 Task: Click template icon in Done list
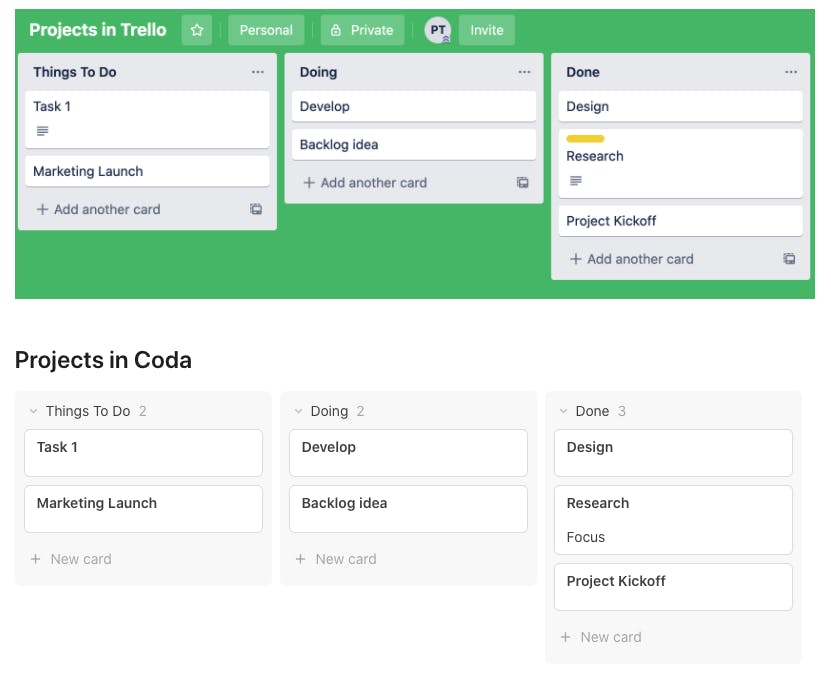[789, 259]
